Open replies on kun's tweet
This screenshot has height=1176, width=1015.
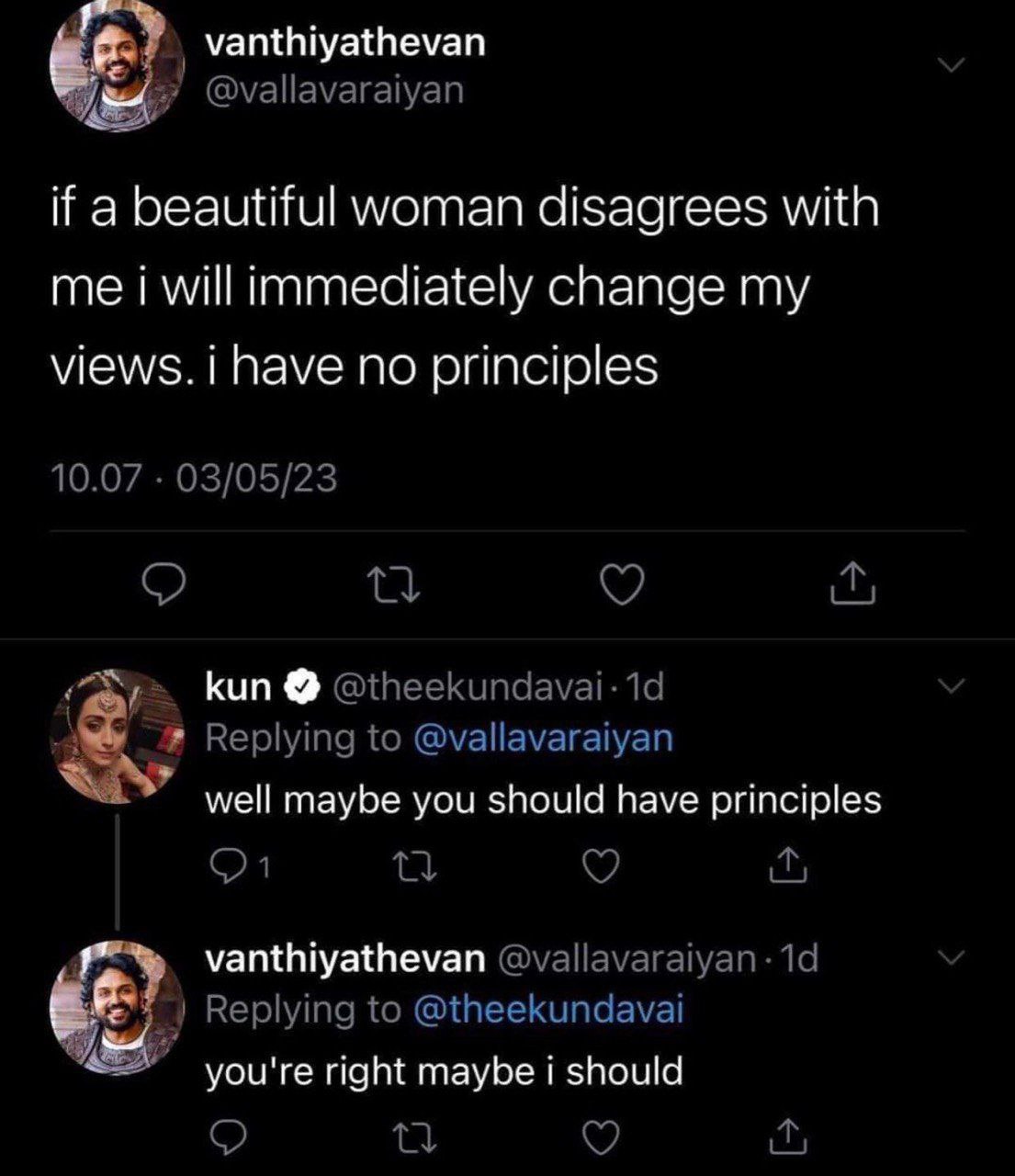[x=225, y=865]
